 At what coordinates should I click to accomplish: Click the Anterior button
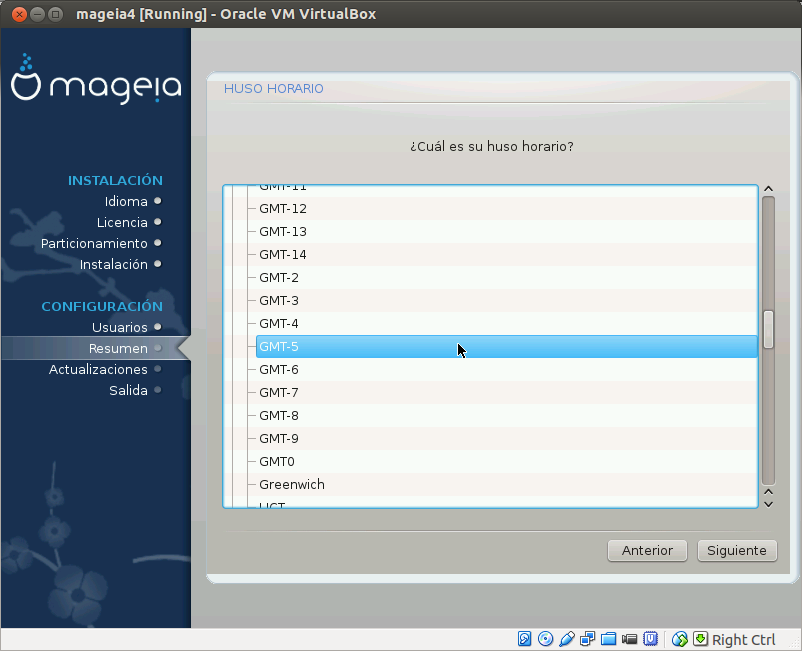pos(647,550)
